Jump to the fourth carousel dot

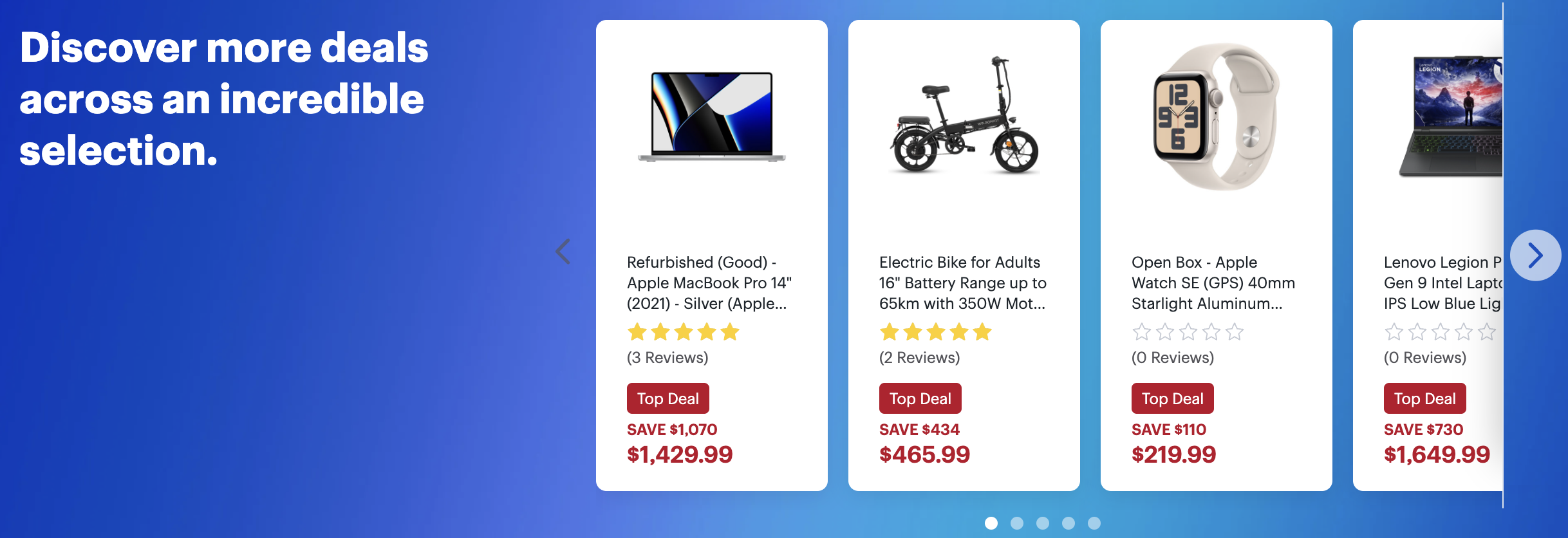coord(1069,523)
